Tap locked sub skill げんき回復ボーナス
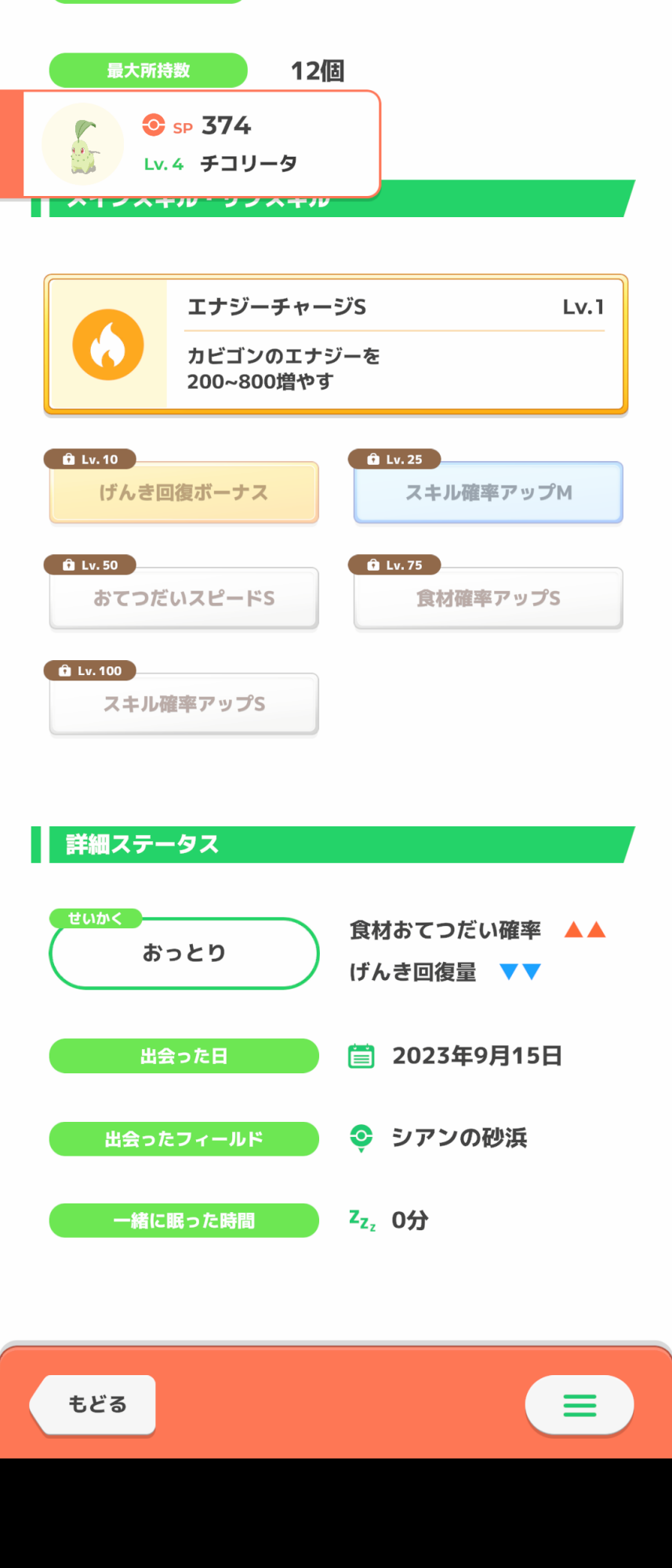Screen dimensions: 672x1568 [183, 492]
